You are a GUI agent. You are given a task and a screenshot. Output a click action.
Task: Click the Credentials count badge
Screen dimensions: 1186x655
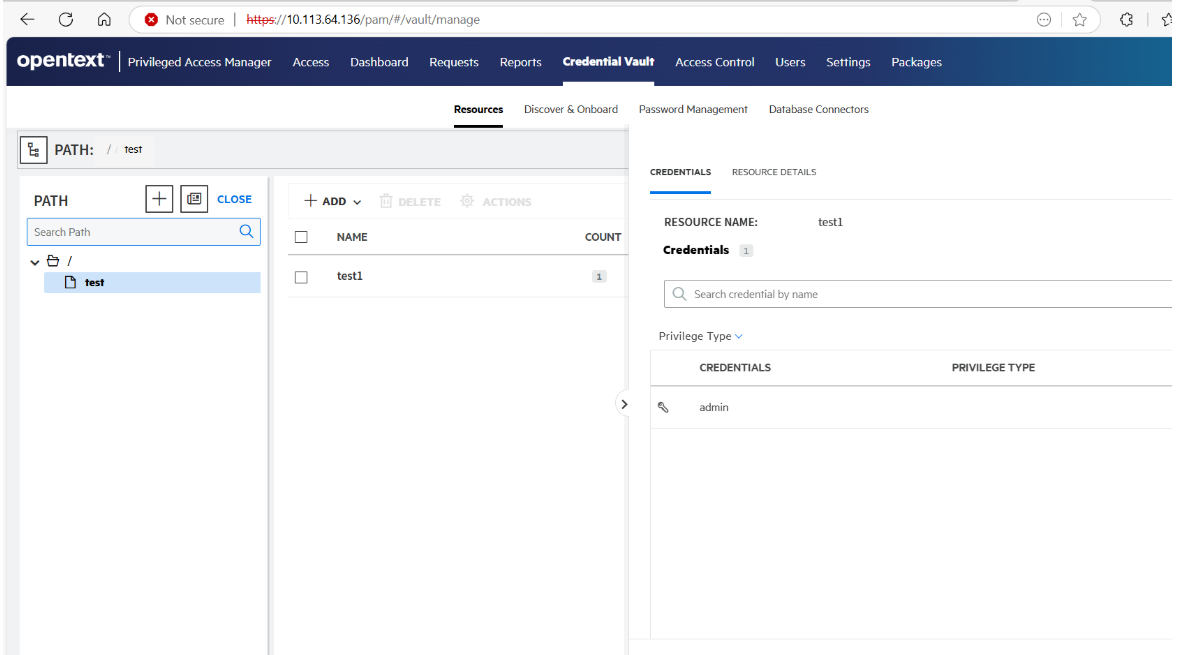[x=746, y=250]
